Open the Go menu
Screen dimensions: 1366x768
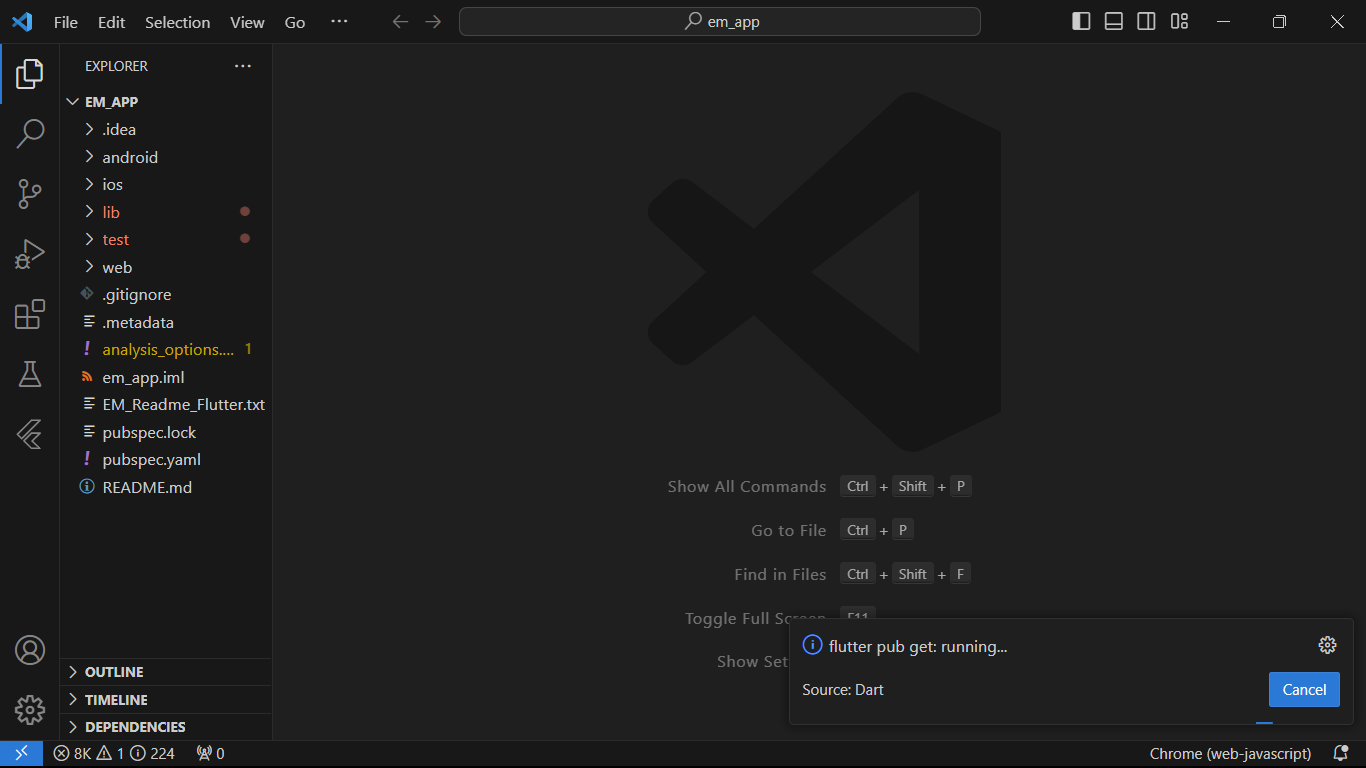(x=295, y=22)
